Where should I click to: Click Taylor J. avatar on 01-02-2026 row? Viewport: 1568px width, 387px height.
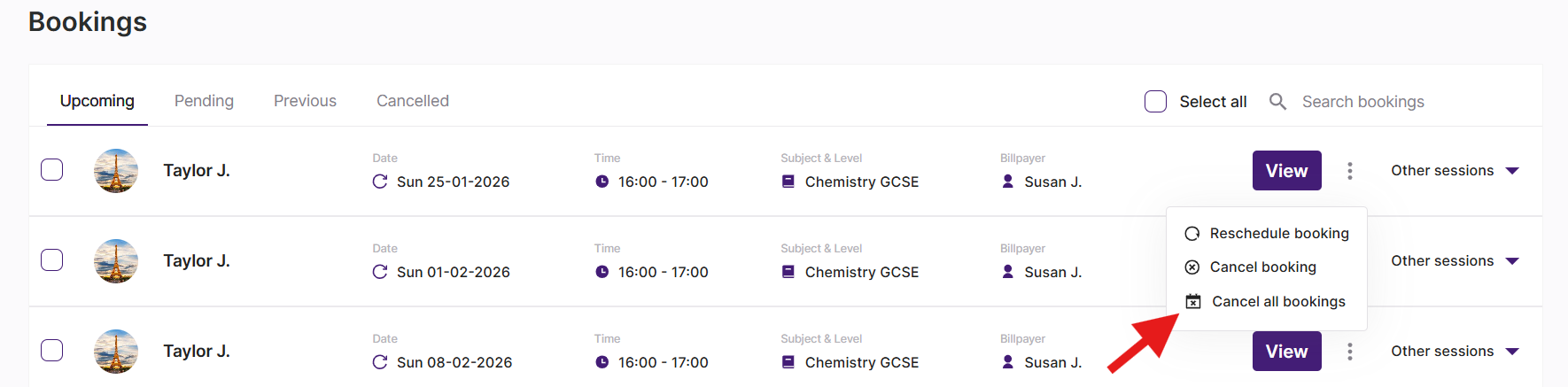pos(116,261)
